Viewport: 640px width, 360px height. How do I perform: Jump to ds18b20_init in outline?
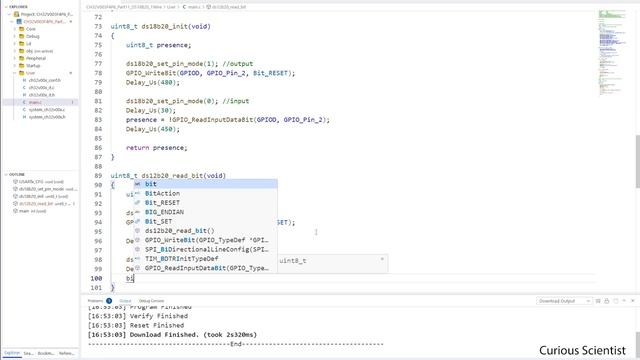coord(41,196)
